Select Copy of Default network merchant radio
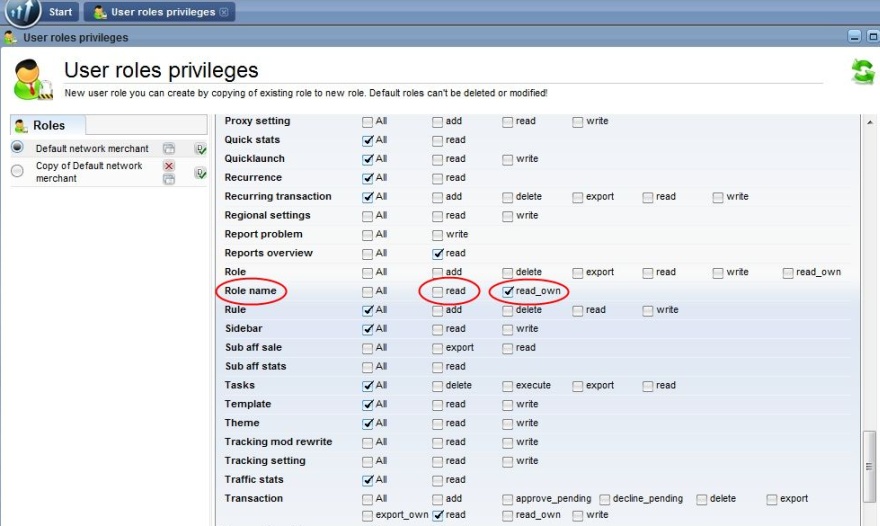This screenshot has height=526, width=880. 17,171
